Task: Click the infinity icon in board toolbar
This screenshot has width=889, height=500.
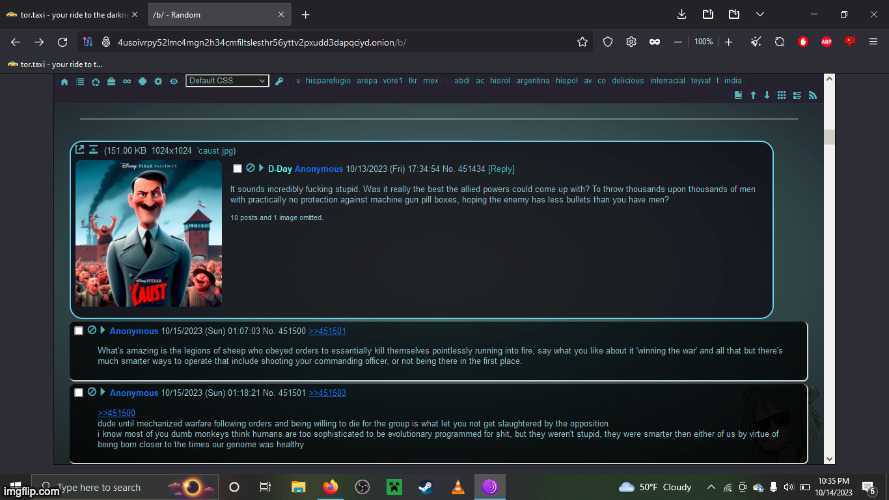Action: pos(127,82)
